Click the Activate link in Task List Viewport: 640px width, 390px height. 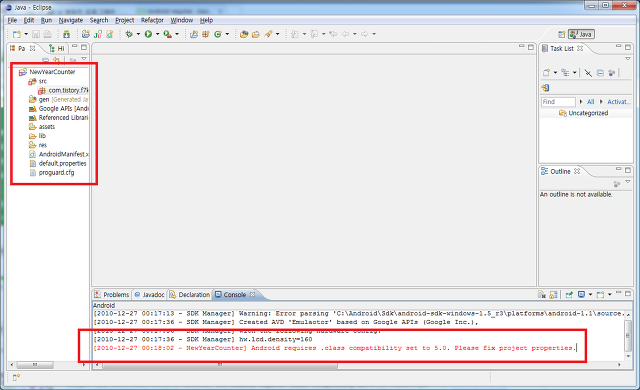tap(618, 102)
